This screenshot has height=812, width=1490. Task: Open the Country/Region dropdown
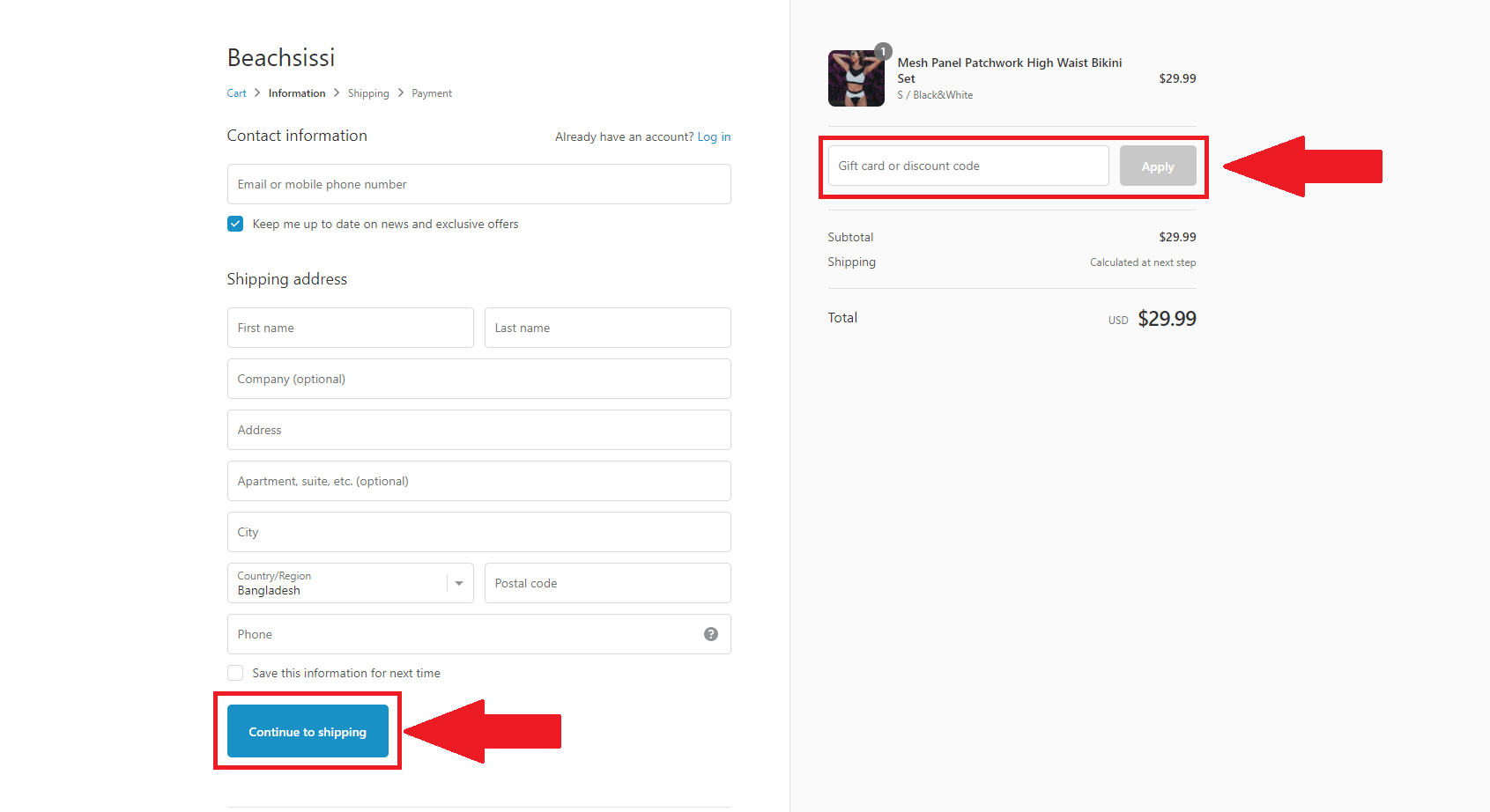click(x=350, y=583)
